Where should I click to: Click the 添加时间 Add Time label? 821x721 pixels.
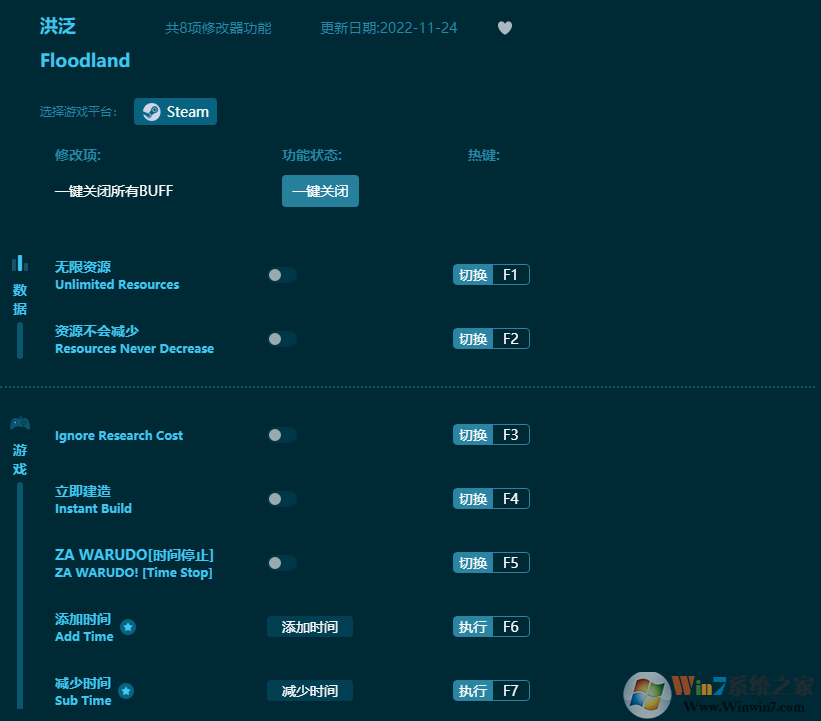84,627
